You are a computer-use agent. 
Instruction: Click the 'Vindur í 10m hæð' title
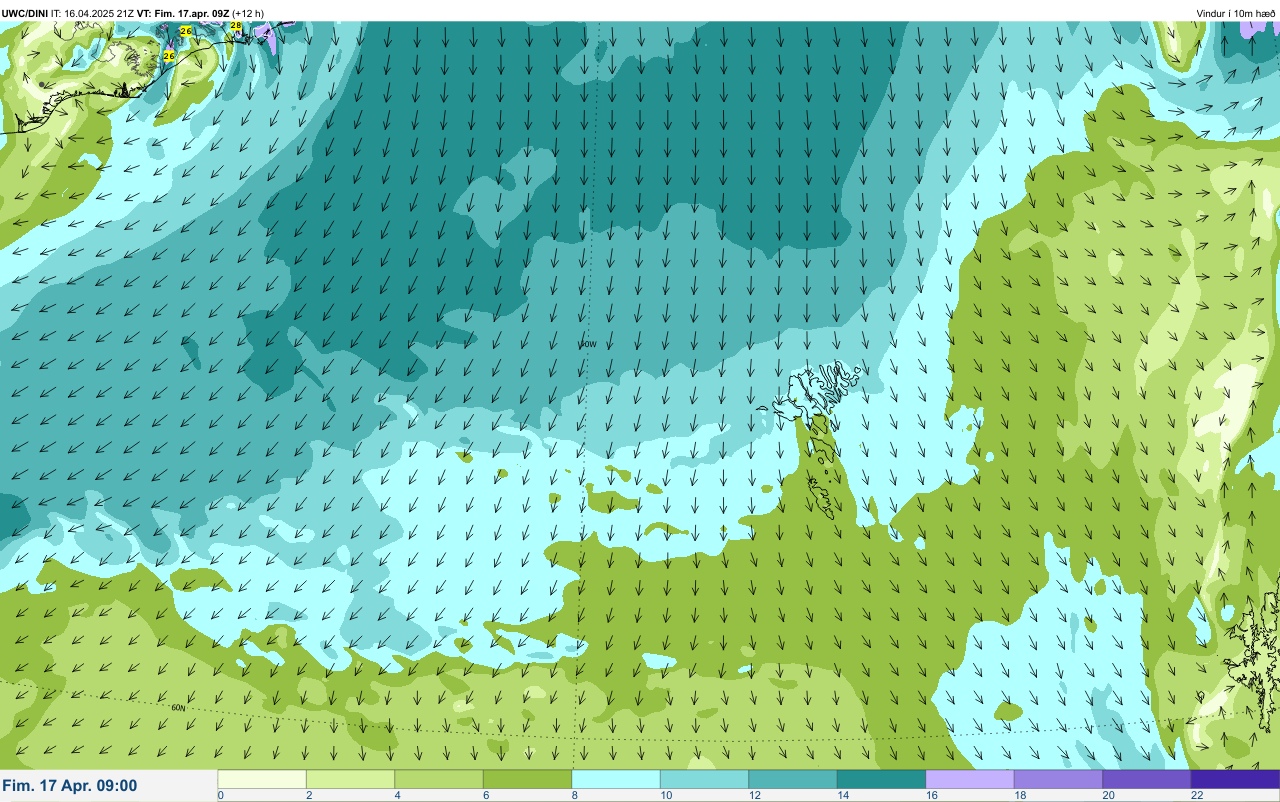point(1236,13)
